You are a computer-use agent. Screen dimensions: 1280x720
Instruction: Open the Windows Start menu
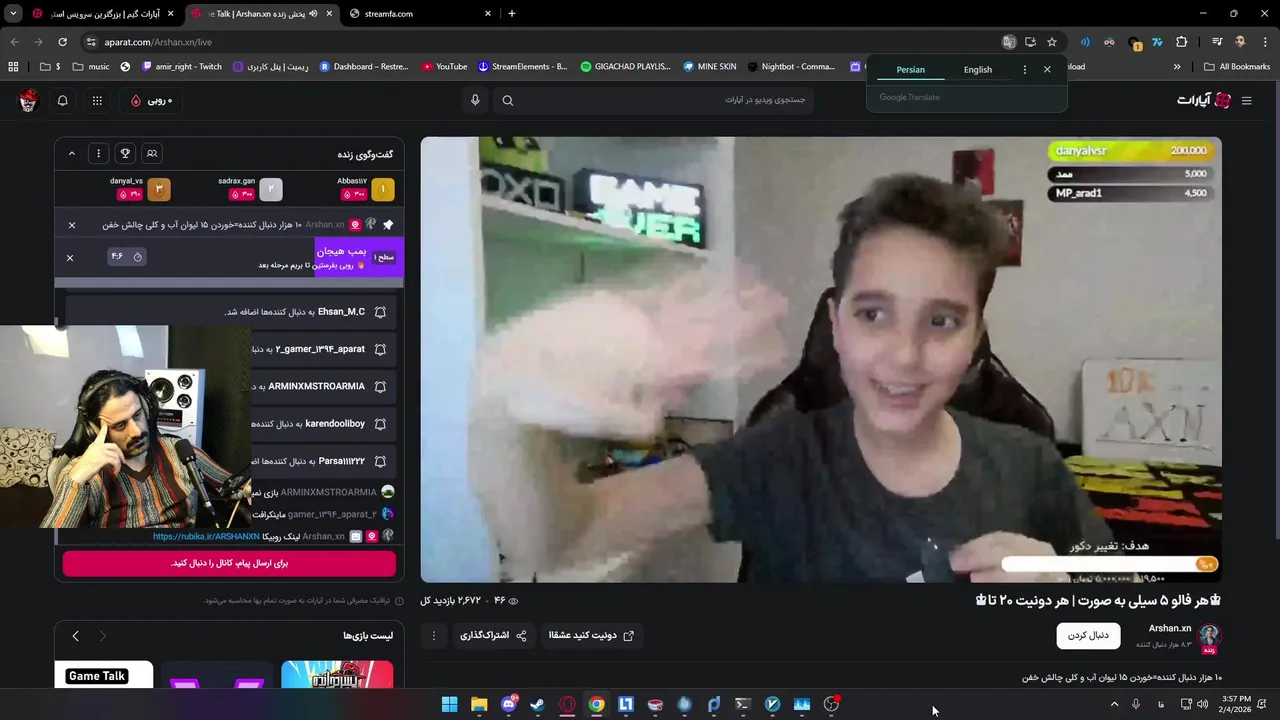(x=450, y=705)
